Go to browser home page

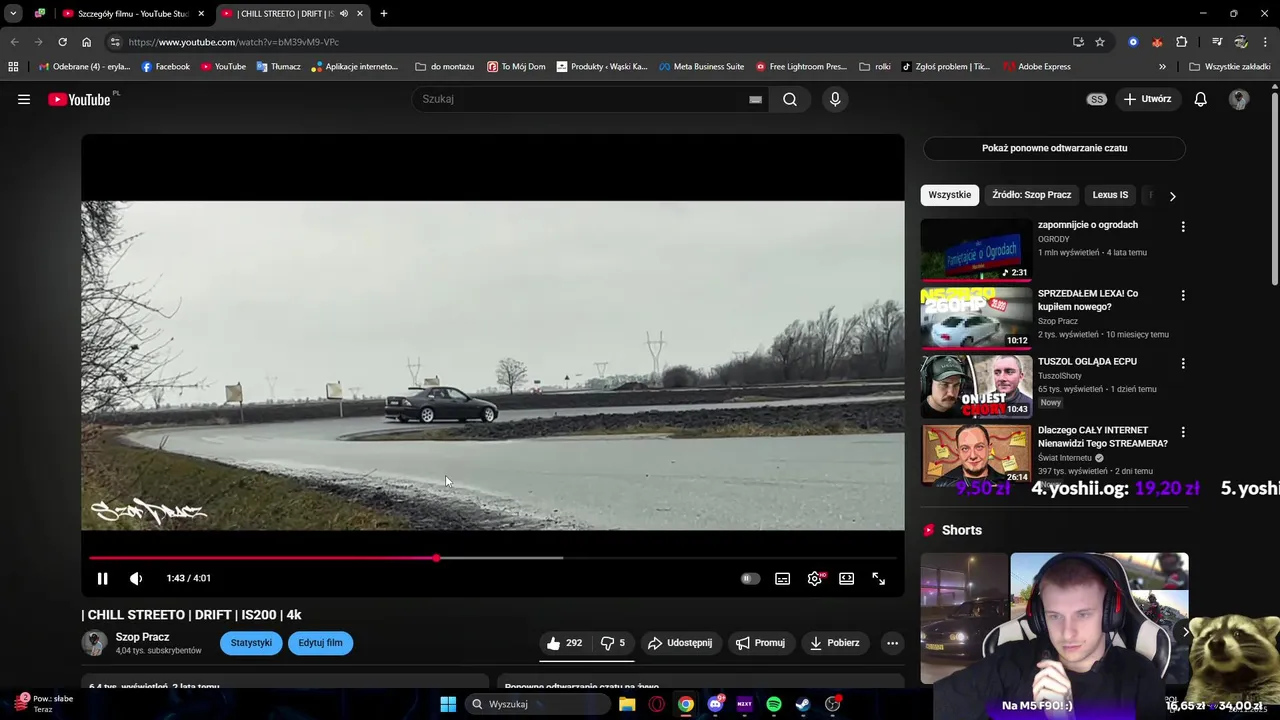tap(86, 42)
